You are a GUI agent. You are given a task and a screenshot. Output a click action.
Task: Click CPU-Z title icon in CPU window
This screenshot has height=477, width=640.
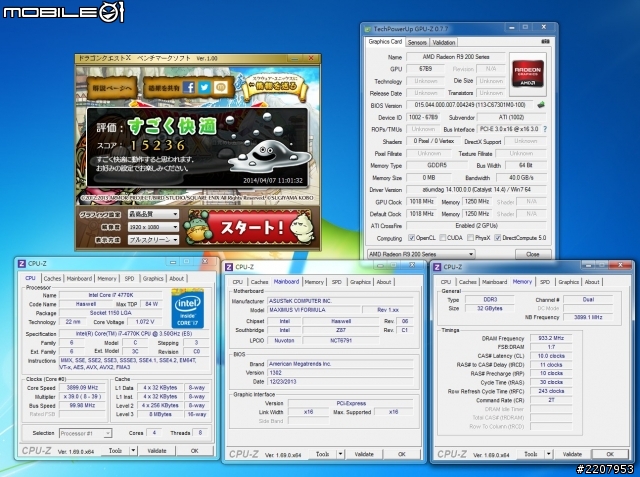(22, 264)
